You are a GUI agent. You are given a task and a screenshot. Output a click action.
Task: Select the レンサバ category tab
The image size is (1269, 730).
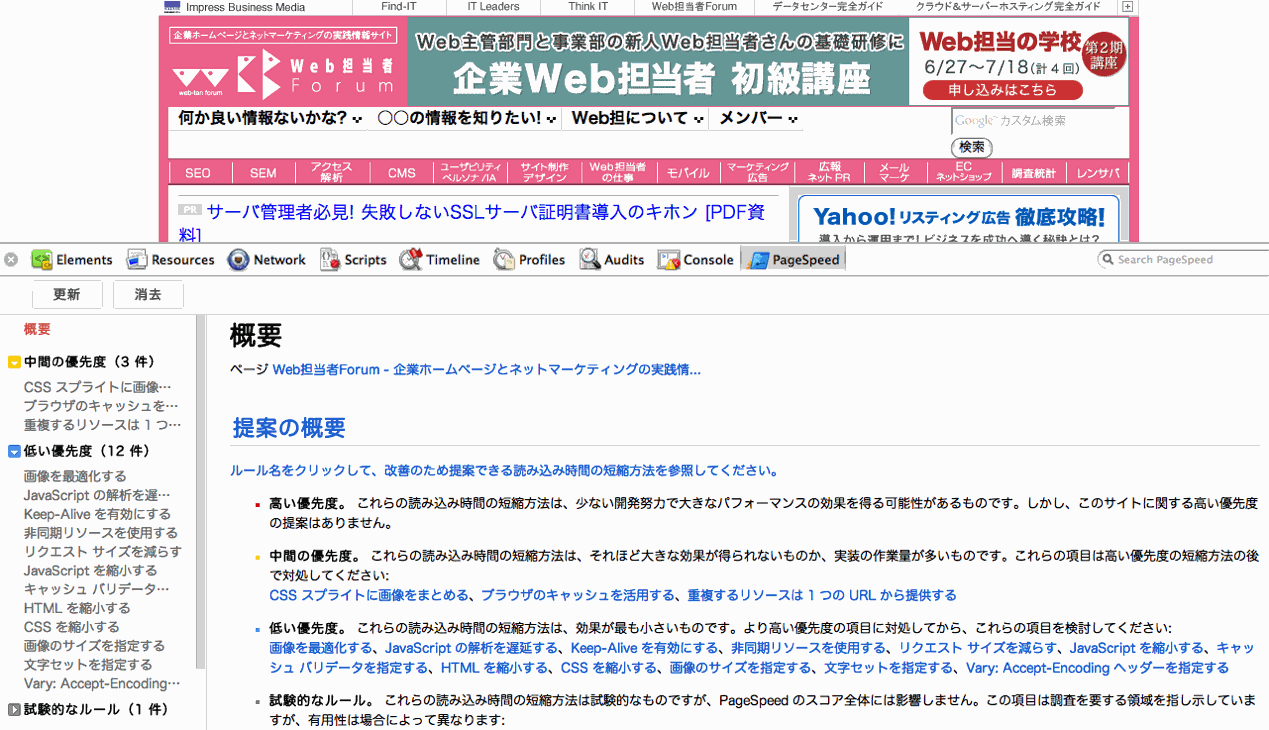pyautogui.click(x=1098, y=173)
